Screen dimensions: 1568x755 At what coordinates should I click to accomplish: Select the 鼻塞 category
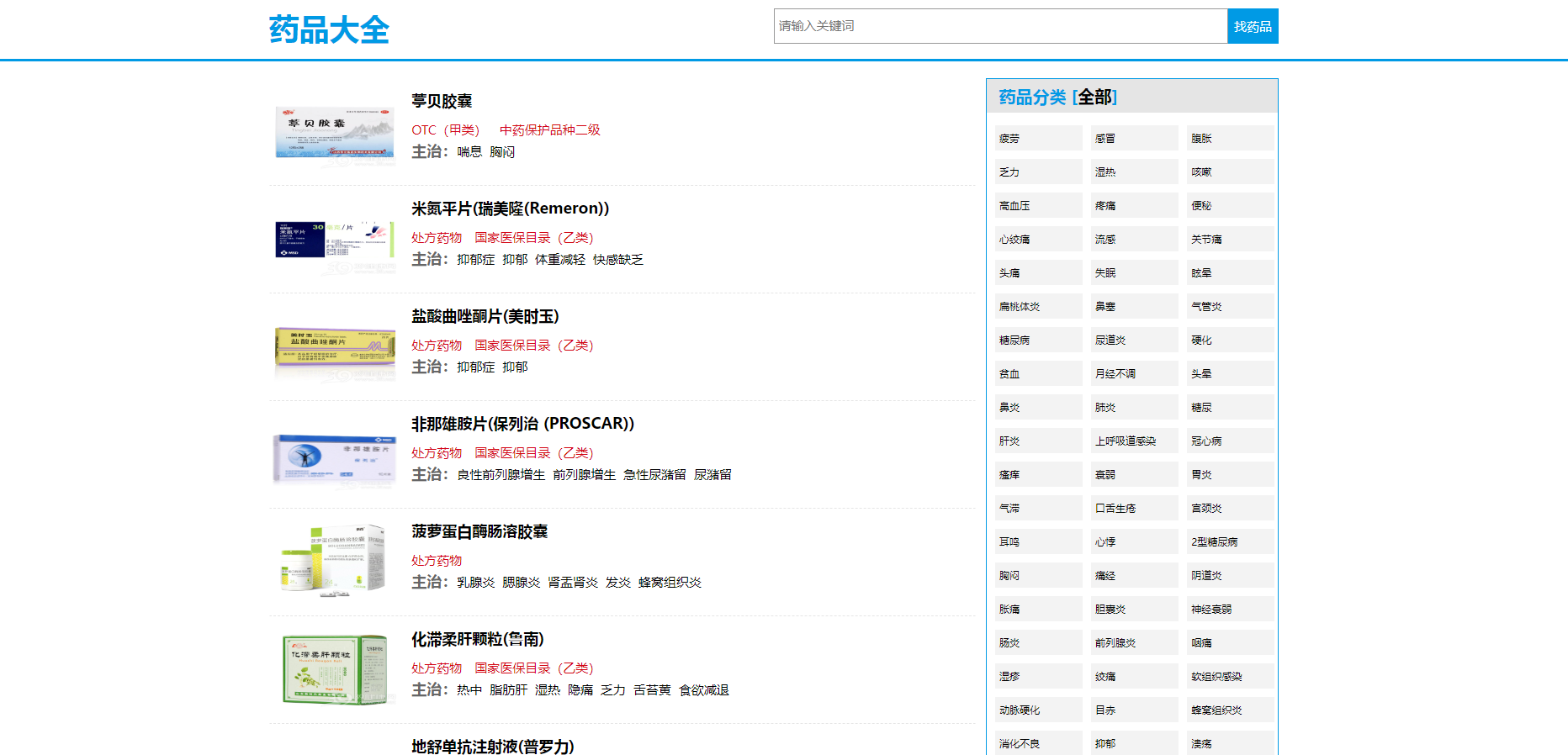(1134, 307)
